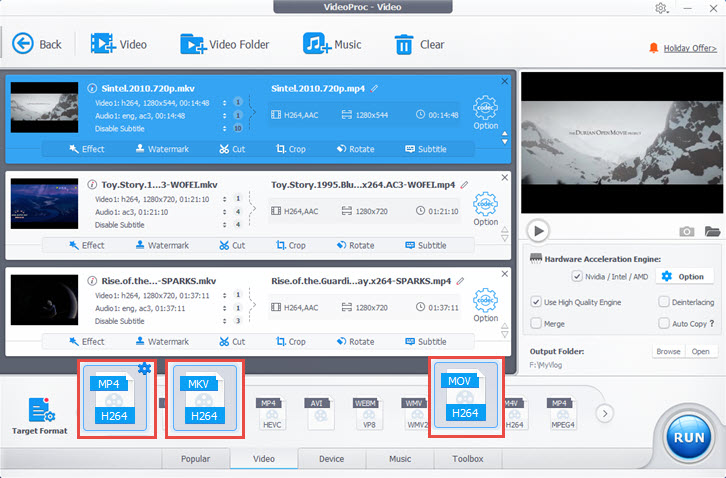Viewport: 726px width, 478px height.
Task: Rename output Sintel.2010.720p.mp4 with the pencil icon
Action: [374, 88]
